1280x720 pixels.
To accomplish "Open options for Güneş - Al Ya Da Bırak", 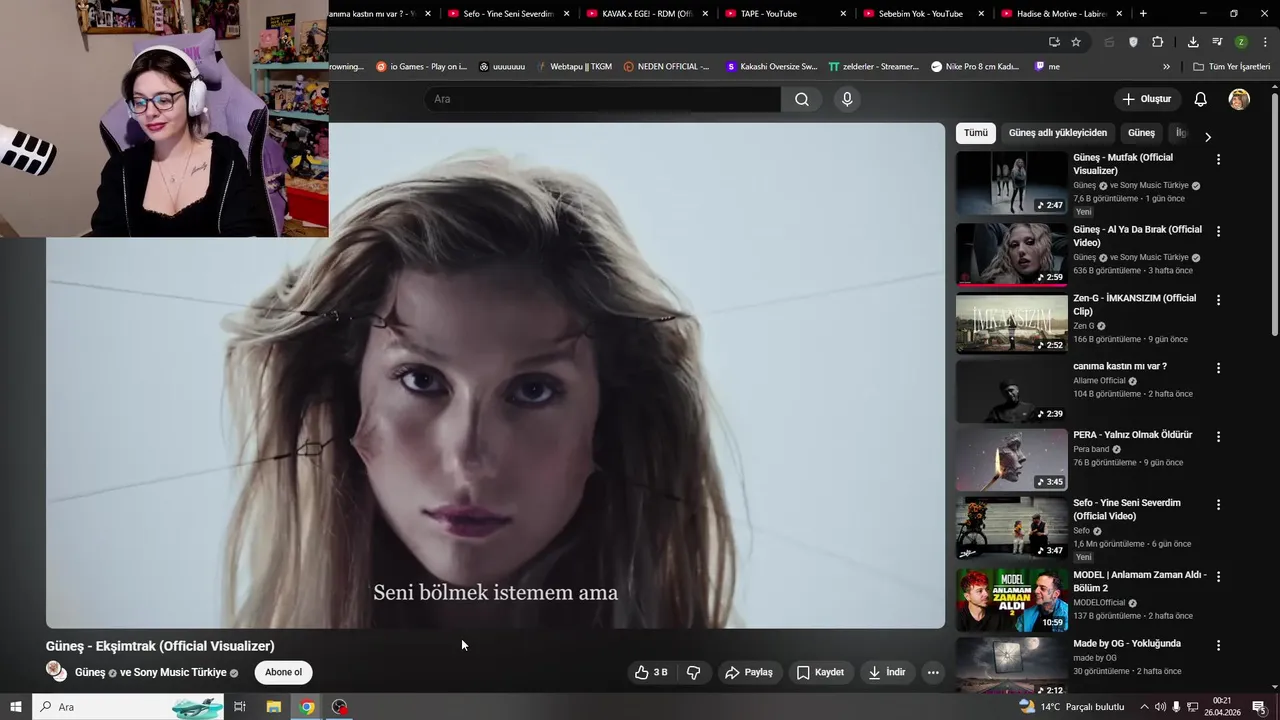I will (x=1218, y=231).
